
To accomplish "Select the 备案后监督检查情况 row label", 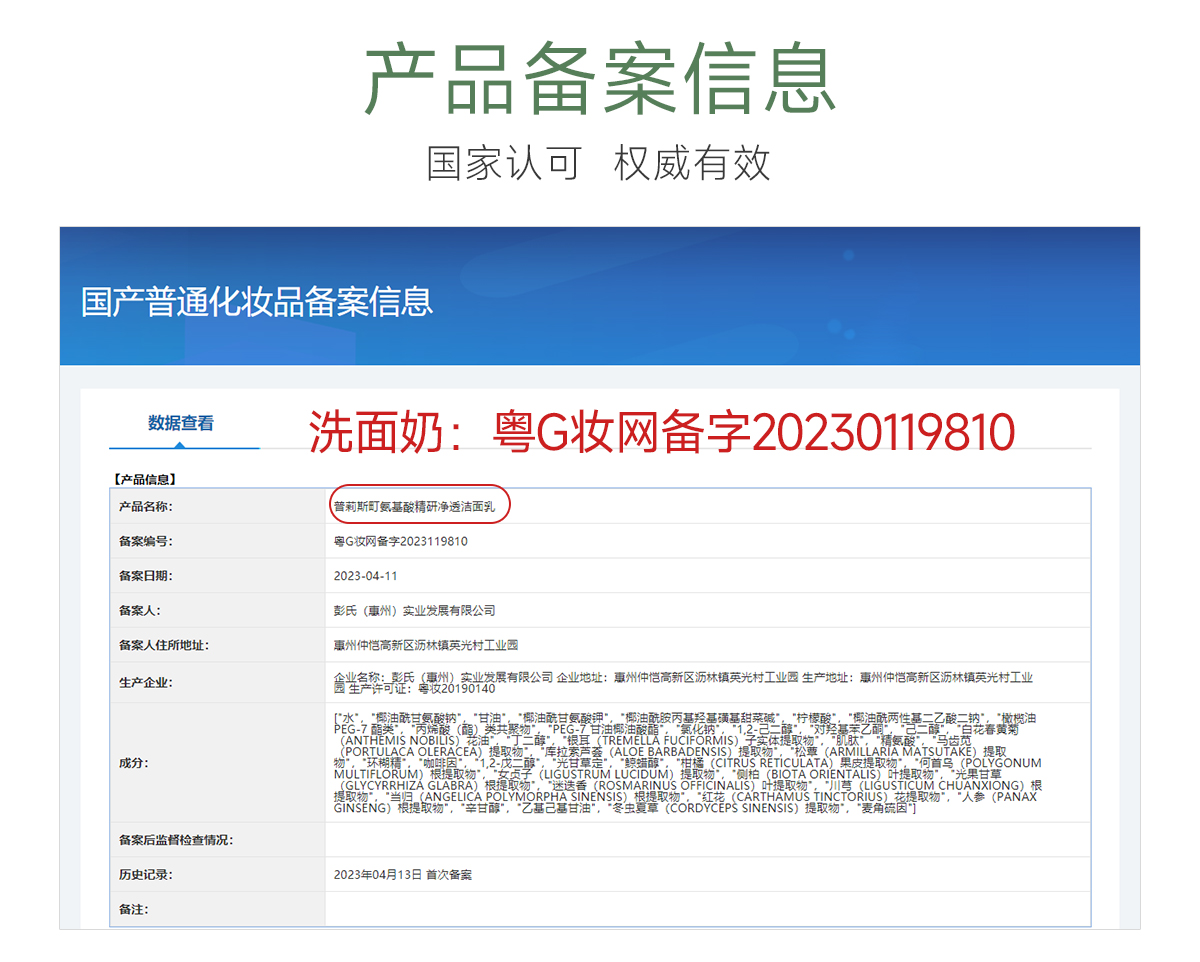I will pyautogui.click(x=176, y=840).
